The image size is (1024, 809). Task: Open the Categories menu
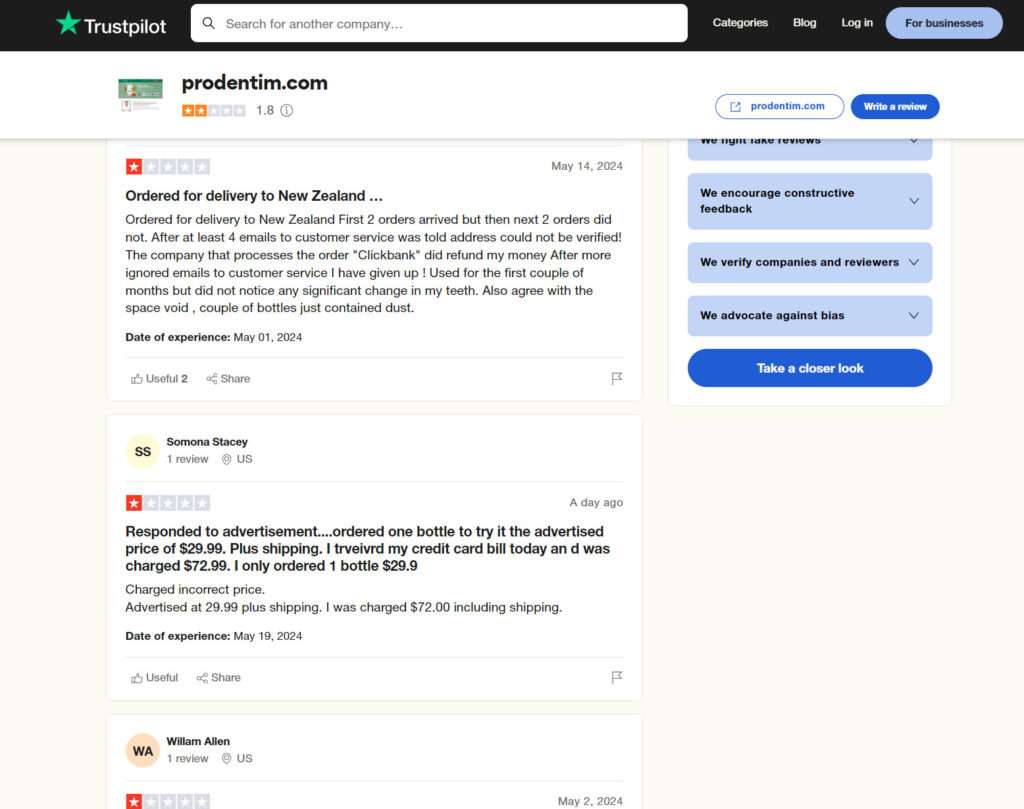tap(740, 23)
